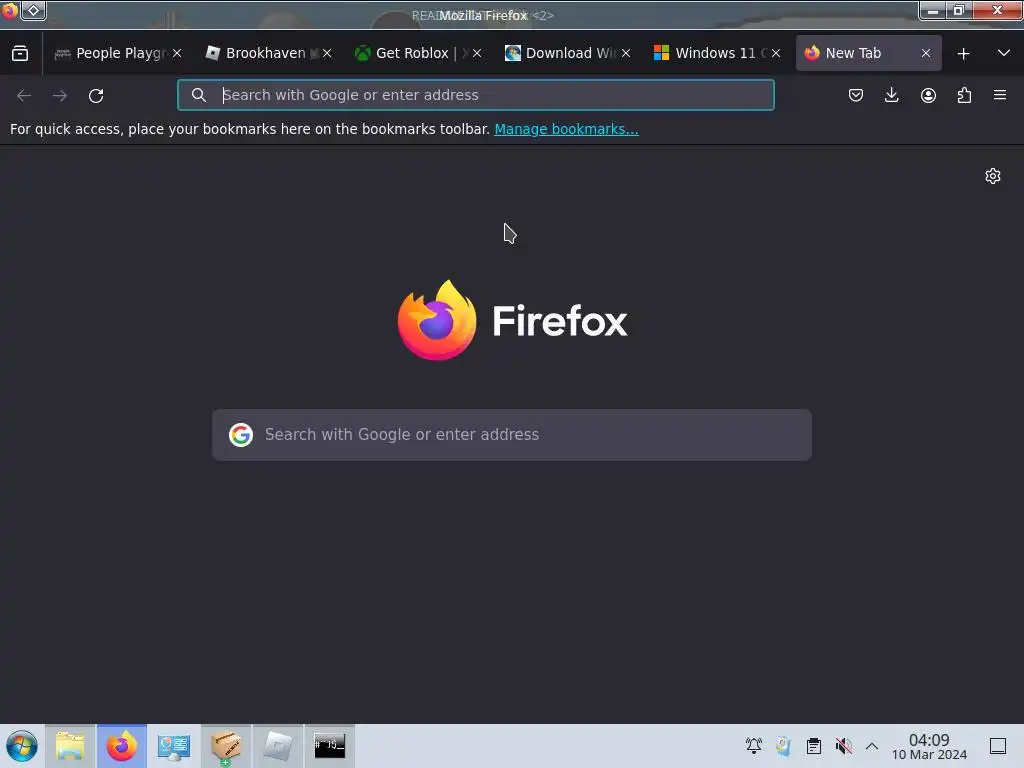Screen dimensions: 1024x768
Task: Open the Start menu orb
Action: tap(22, 746)
